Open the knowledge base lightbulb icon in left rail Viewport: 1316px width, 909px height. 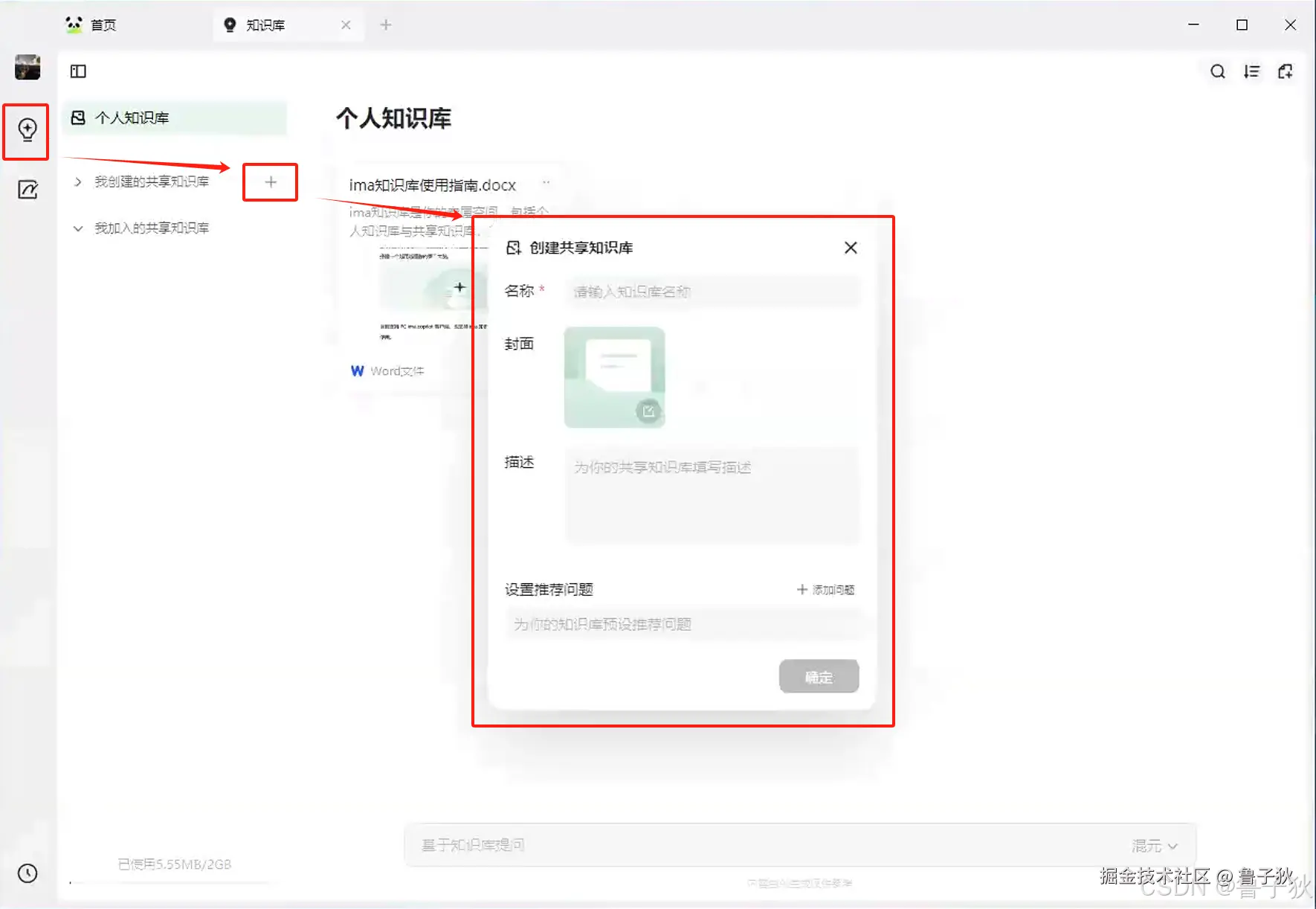(x=26, y=132)
